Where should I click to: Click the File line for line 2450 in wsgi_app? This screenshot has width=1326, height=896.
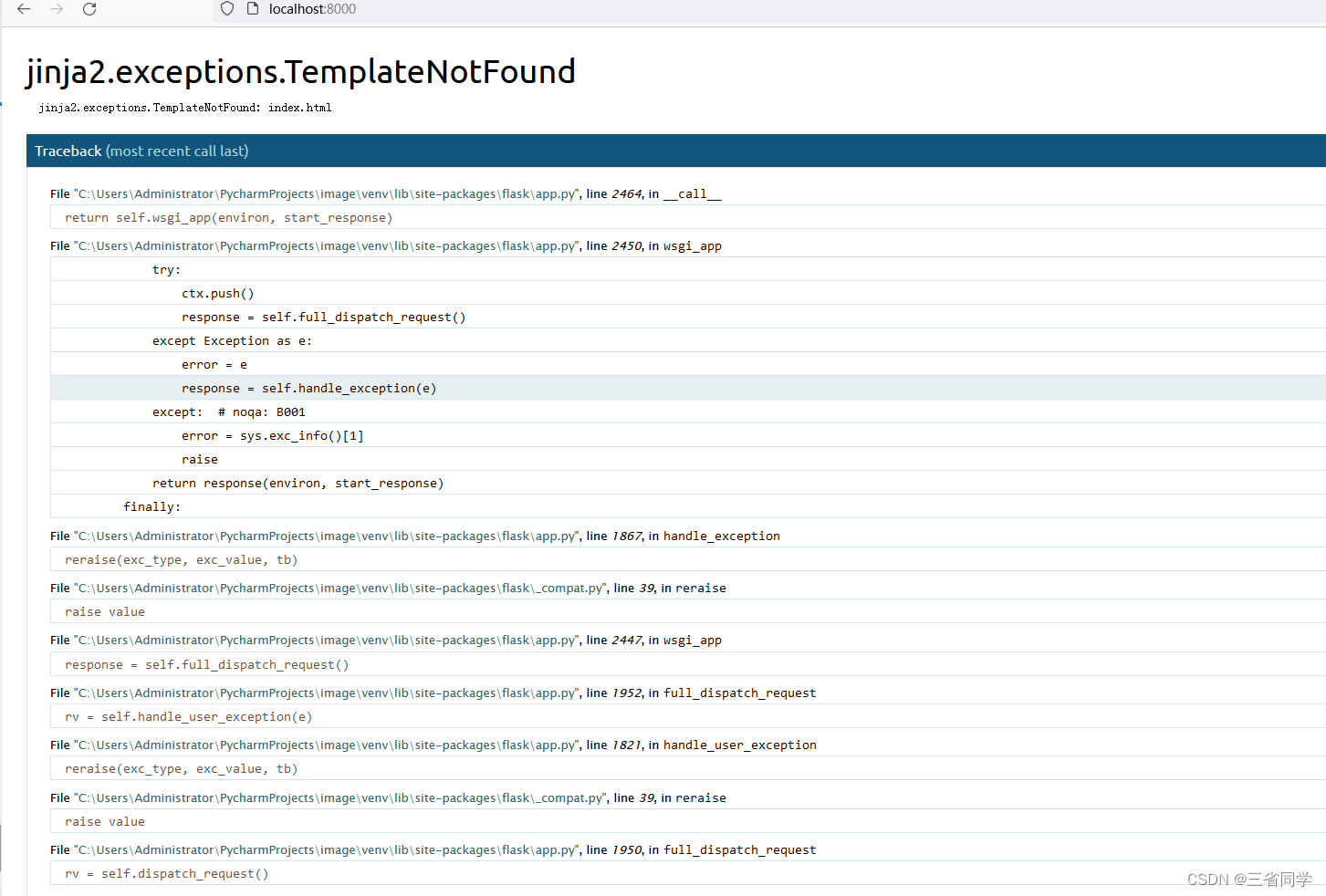pos(385,245)
